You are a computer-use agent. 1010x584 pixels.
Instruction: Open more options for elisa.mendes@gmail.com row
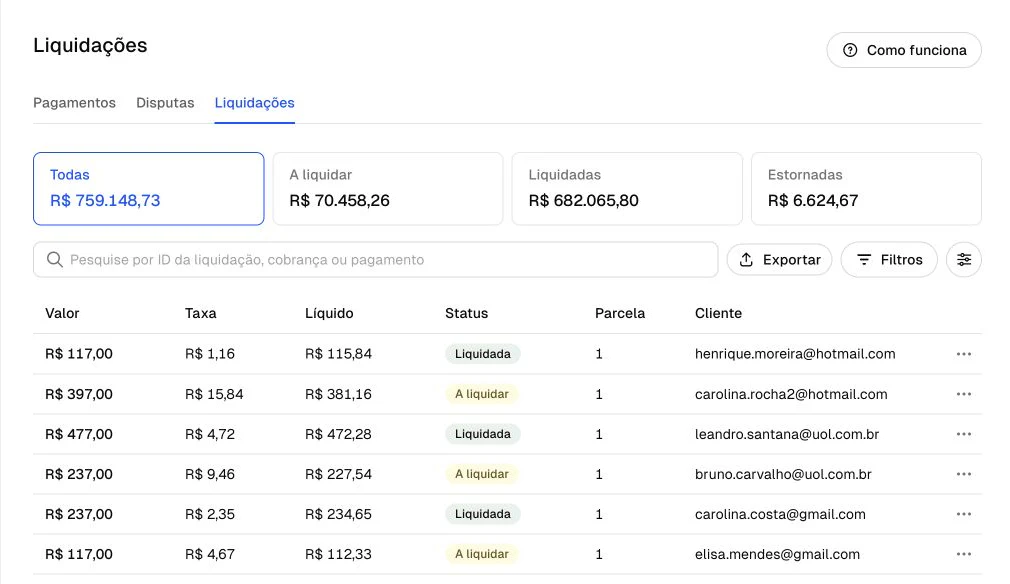pos(964,554)
